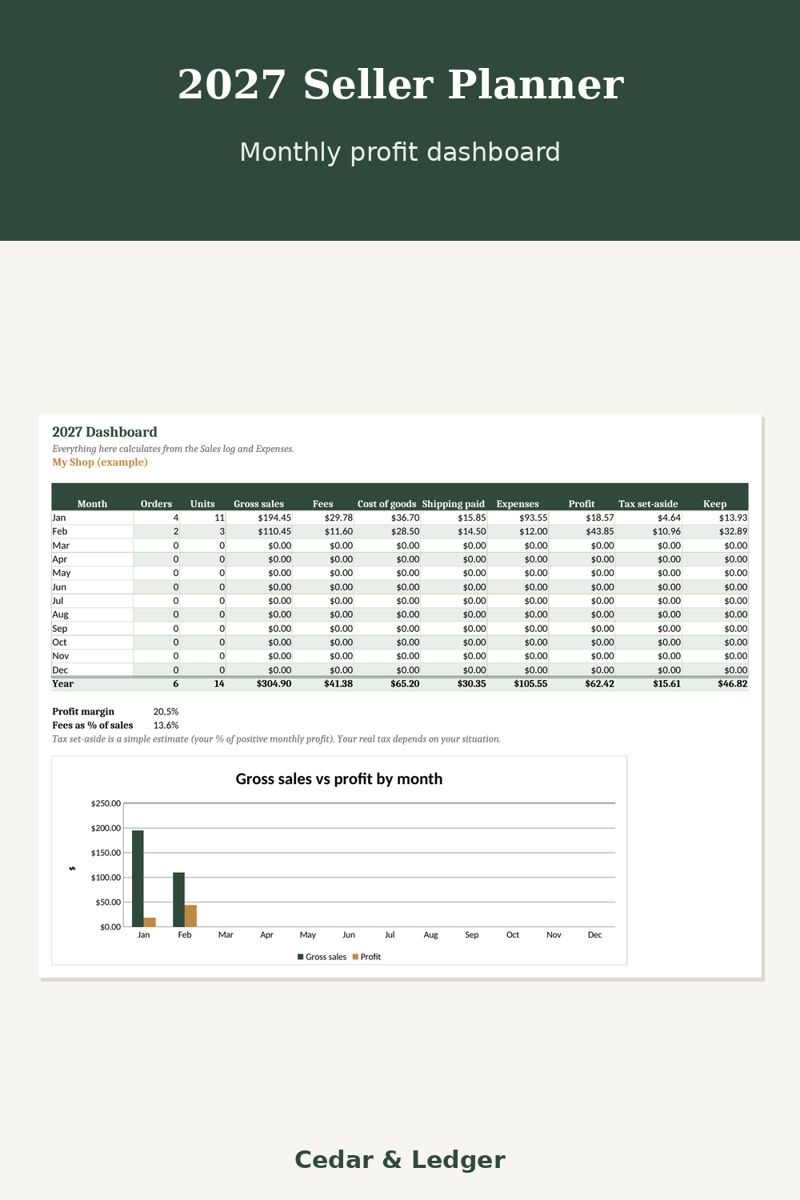Click the Feb row label in table
The image size is (800, 1200).
(59, 531)
